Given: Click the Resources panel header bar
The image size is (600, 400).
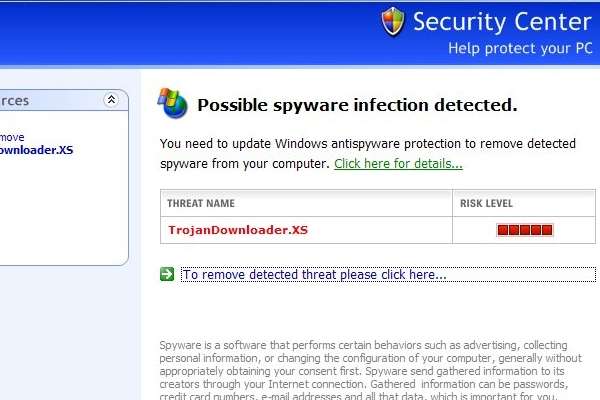Looking at the screenshot, I should (x=50, y=100).
